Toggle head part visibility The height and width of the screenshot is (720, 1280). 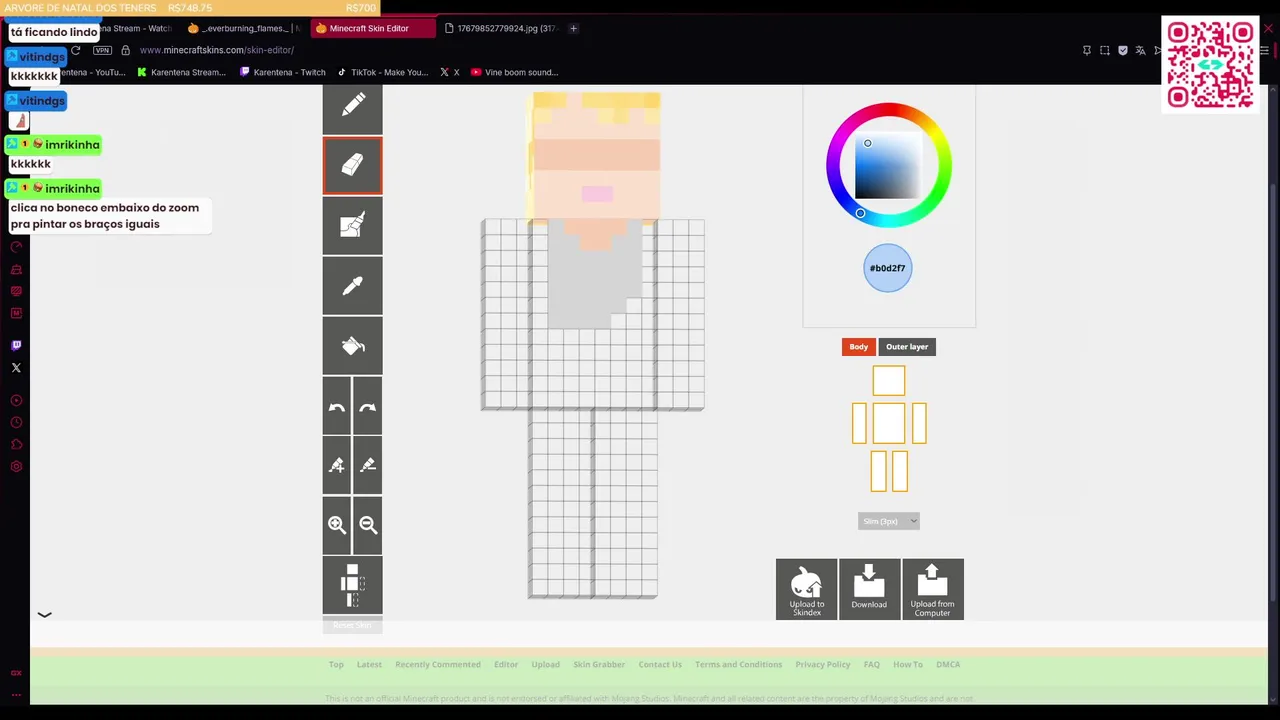point(889,381)
